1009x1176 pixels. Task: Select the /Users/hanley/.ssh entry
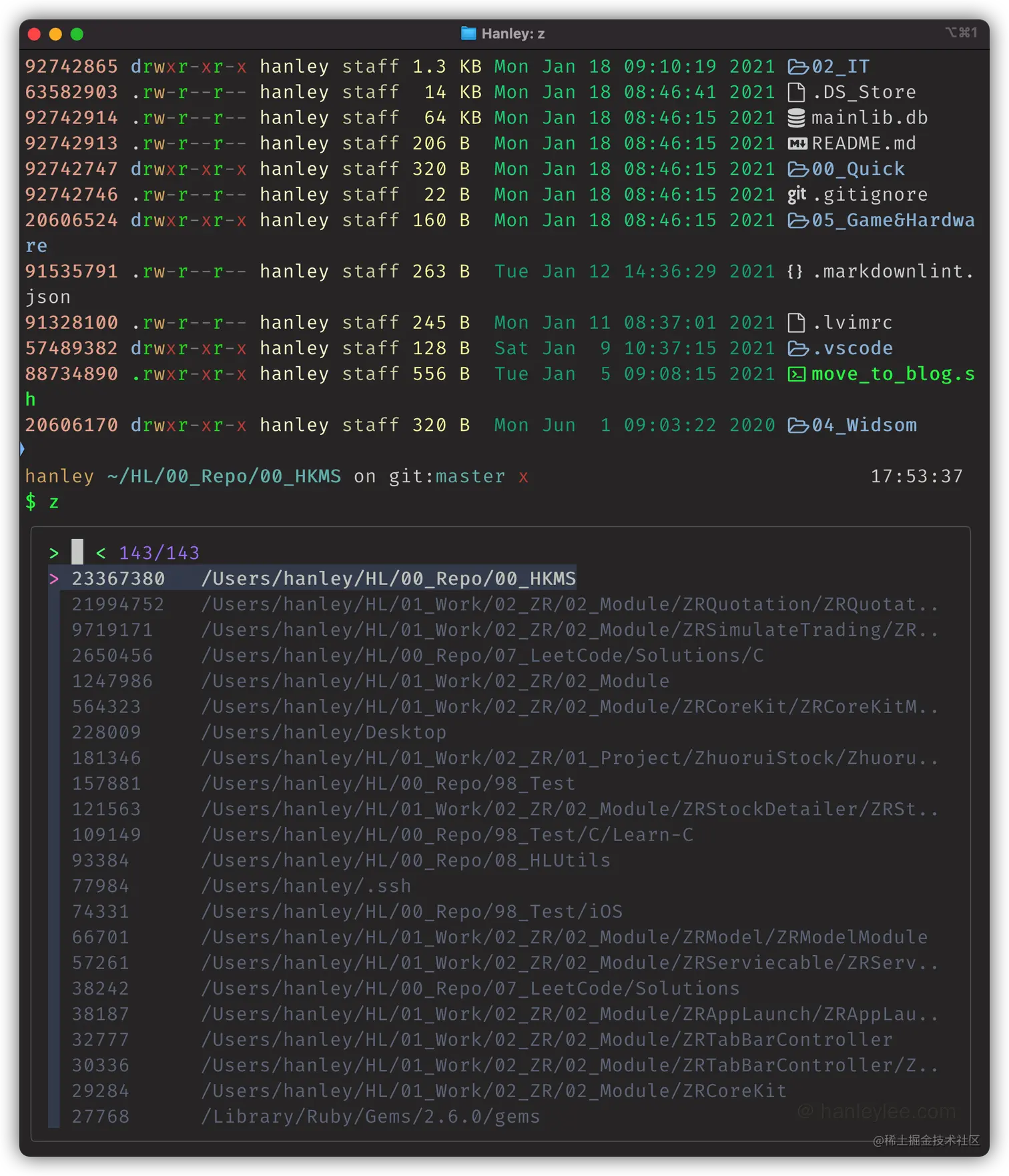coord(242,886)
